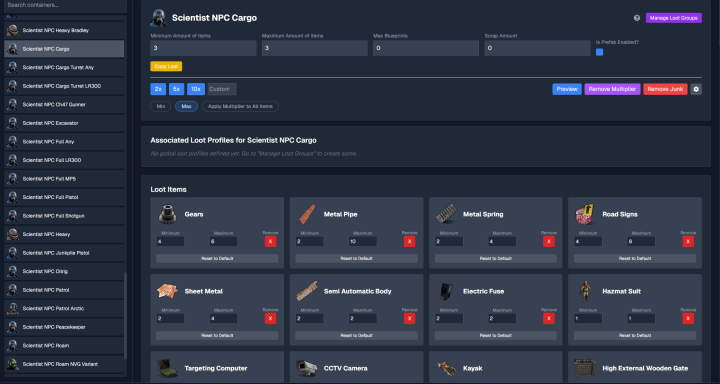This screenshot has height=384, width=720.
Task: Select the Min multiplier option
Action: point(161,107)
